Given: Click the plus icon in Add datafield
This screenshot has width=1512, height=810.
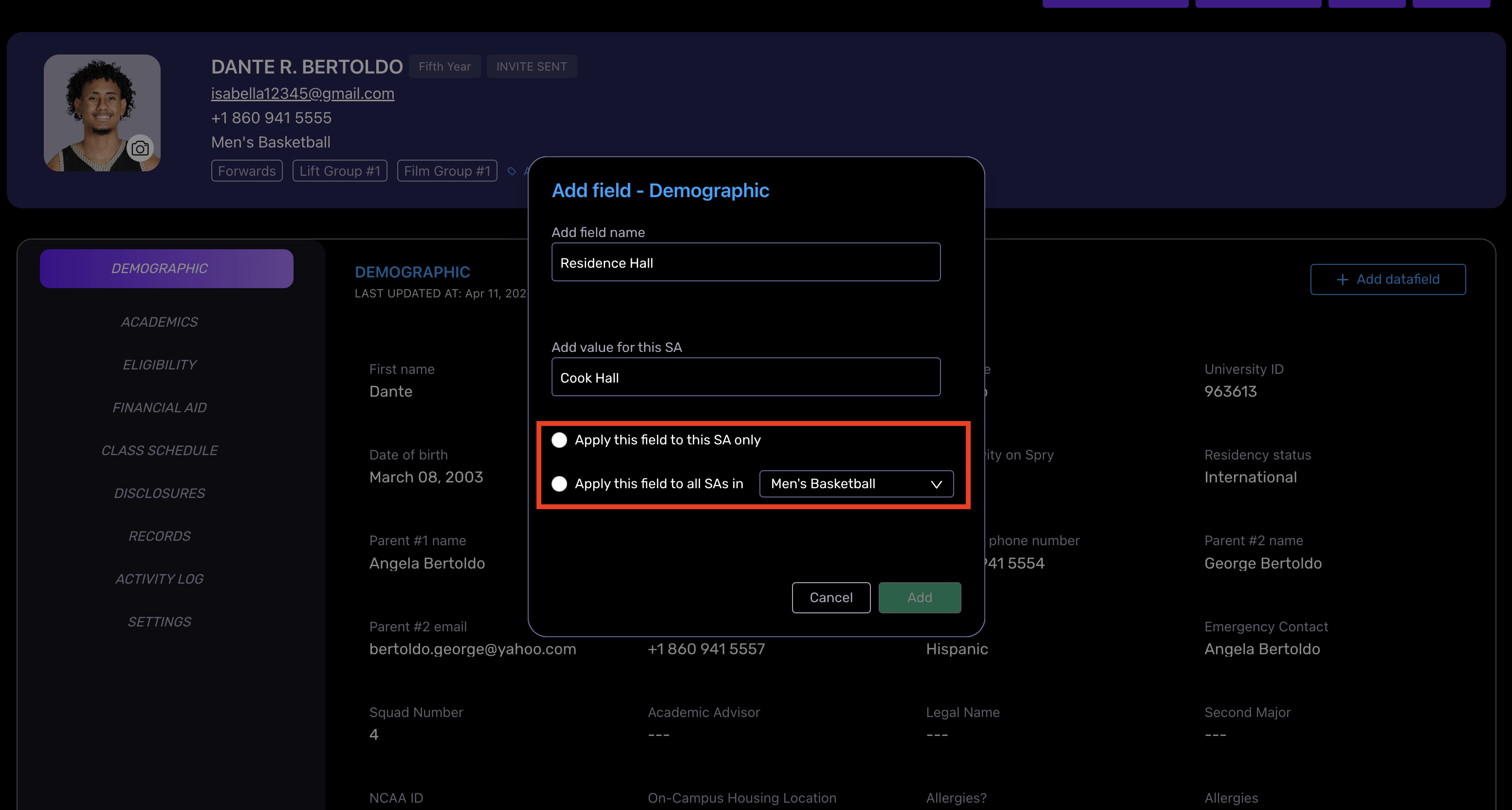Looking at the screenshot, I should (1343, 279).
